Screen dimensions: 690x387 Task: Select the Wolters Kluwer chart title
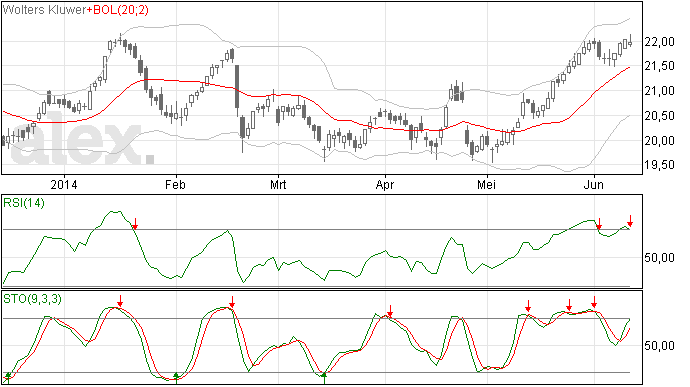[x=44, y=10]
